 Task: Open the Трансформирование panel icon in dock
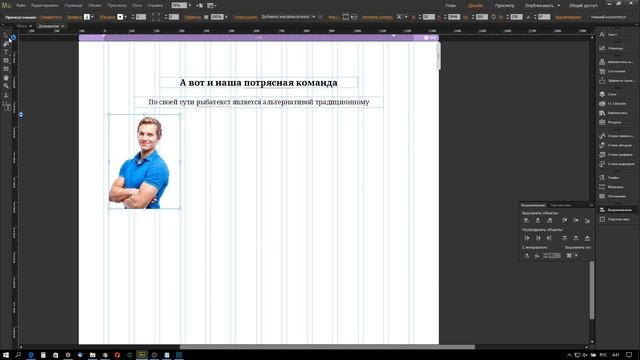pyautogui.click(x=602, y=219)
